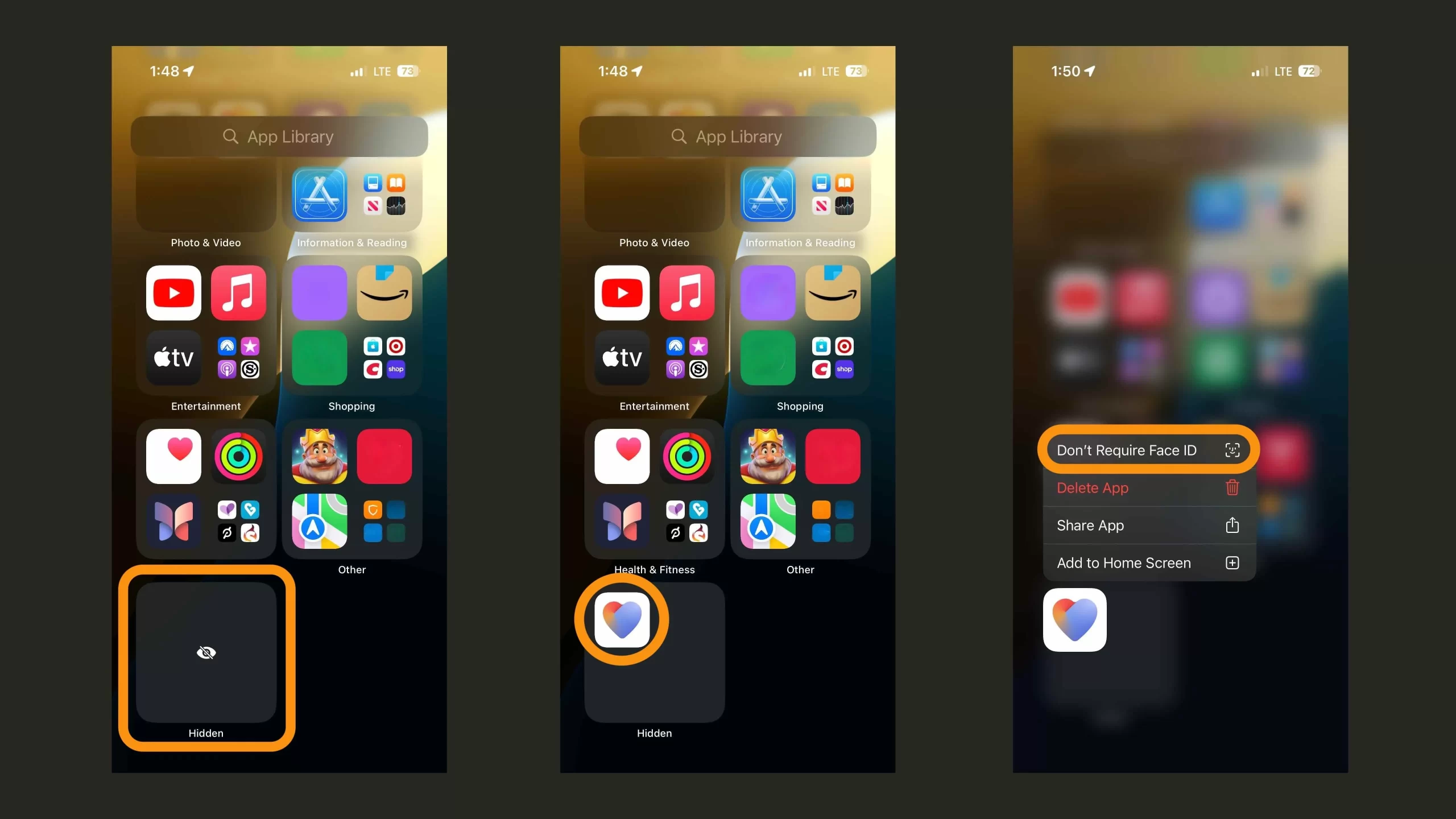Toggle Face ID requirement for app
Viewport: 1456px width, 819px height.
pyautogui.click(x=1147, y=450)
